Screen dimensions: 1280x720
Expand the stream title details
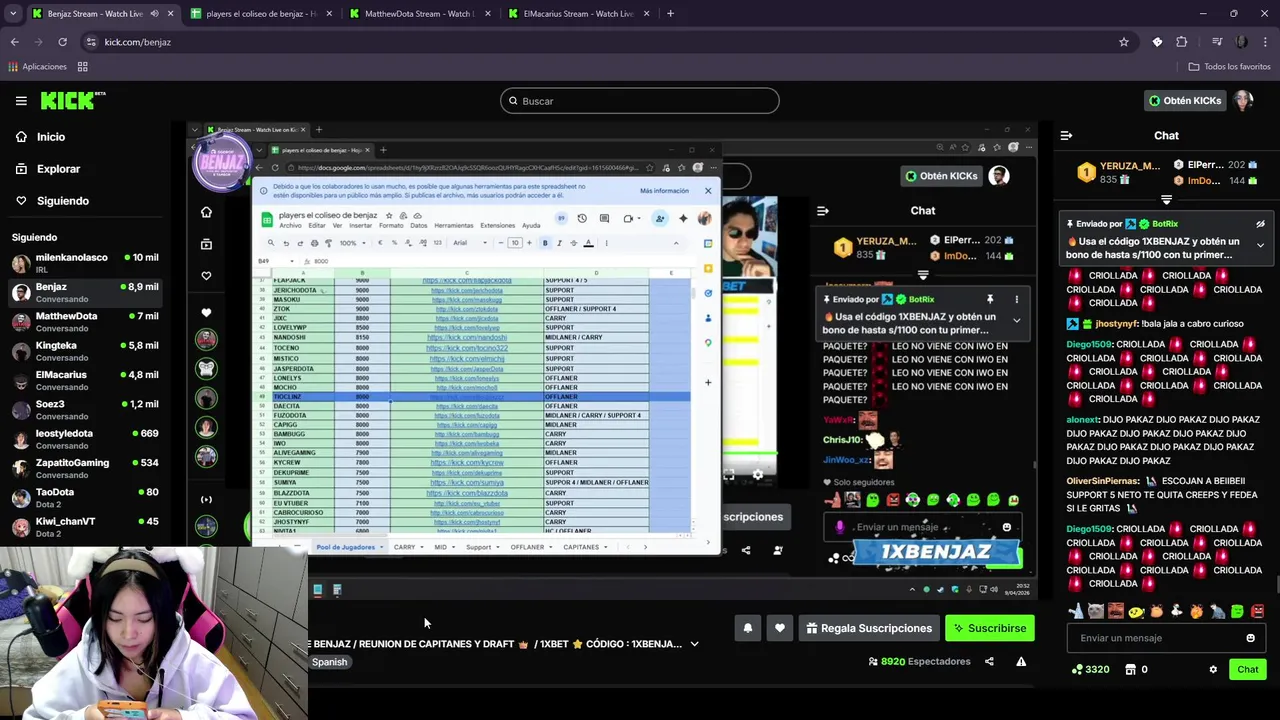tap(694, 644)
